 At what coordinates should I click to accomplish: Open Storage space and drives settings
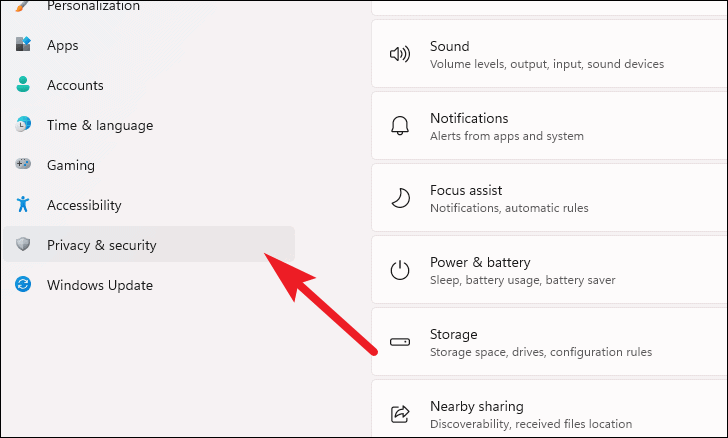(549, 342)
